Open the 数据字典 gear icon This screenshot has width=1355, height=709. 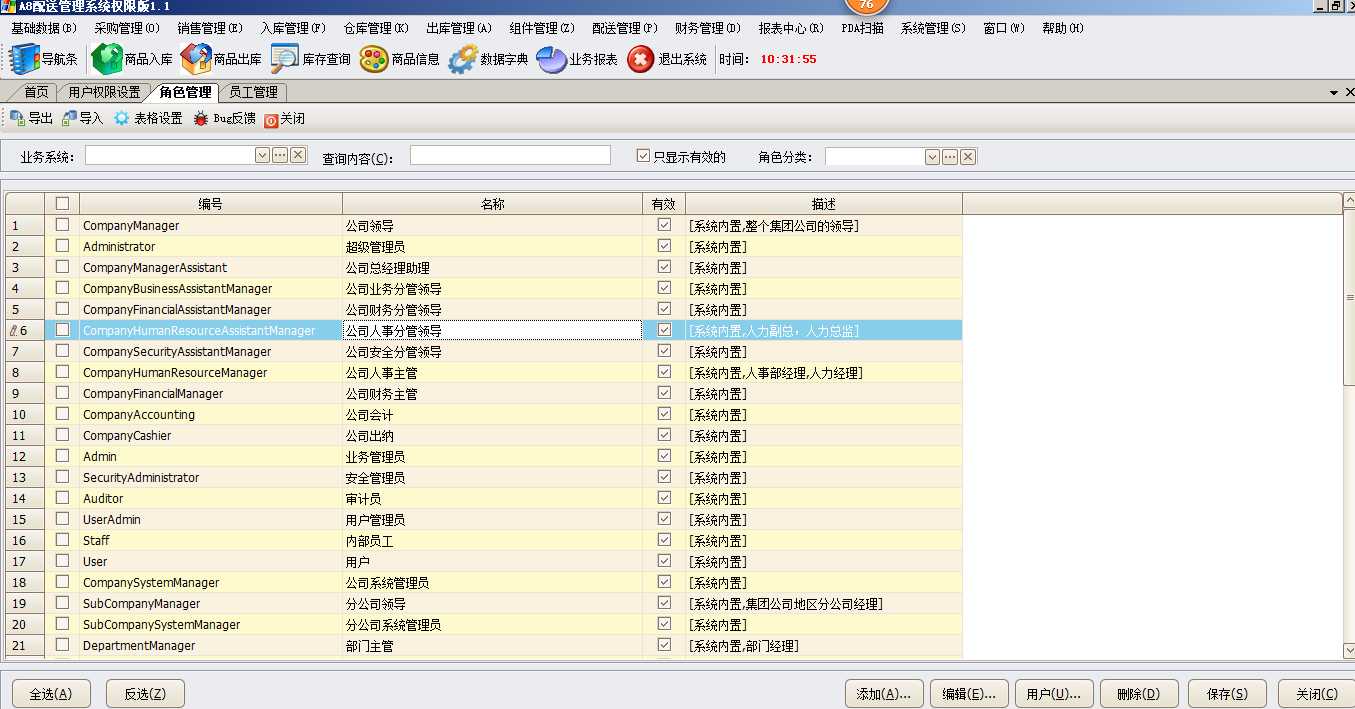pos(463,59)
